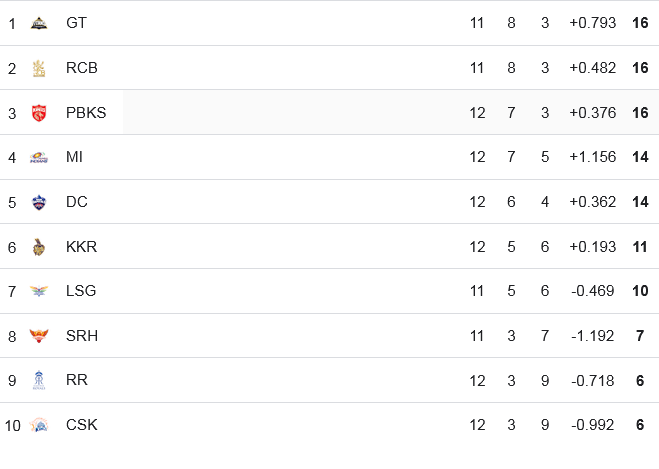This screenshot has width=659, height=469.
Task: Select the KKR team name
Action: pos(81,247)
